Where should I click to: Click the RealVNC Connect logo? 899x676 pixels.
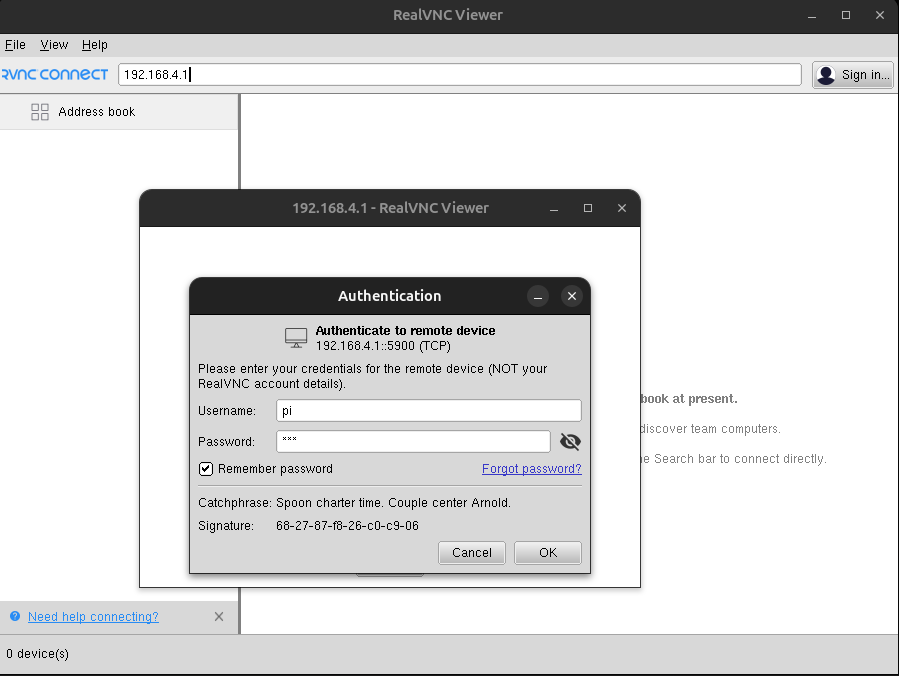click(55, 75)
